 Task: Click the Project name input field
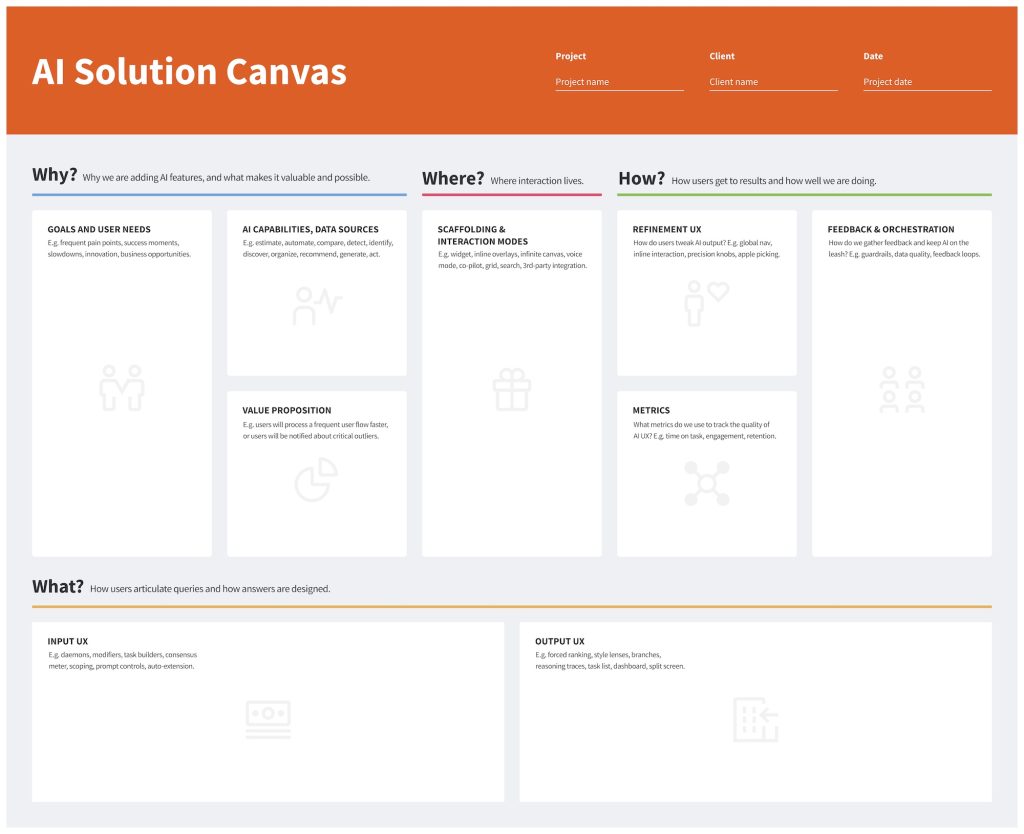tap(619, 82)
